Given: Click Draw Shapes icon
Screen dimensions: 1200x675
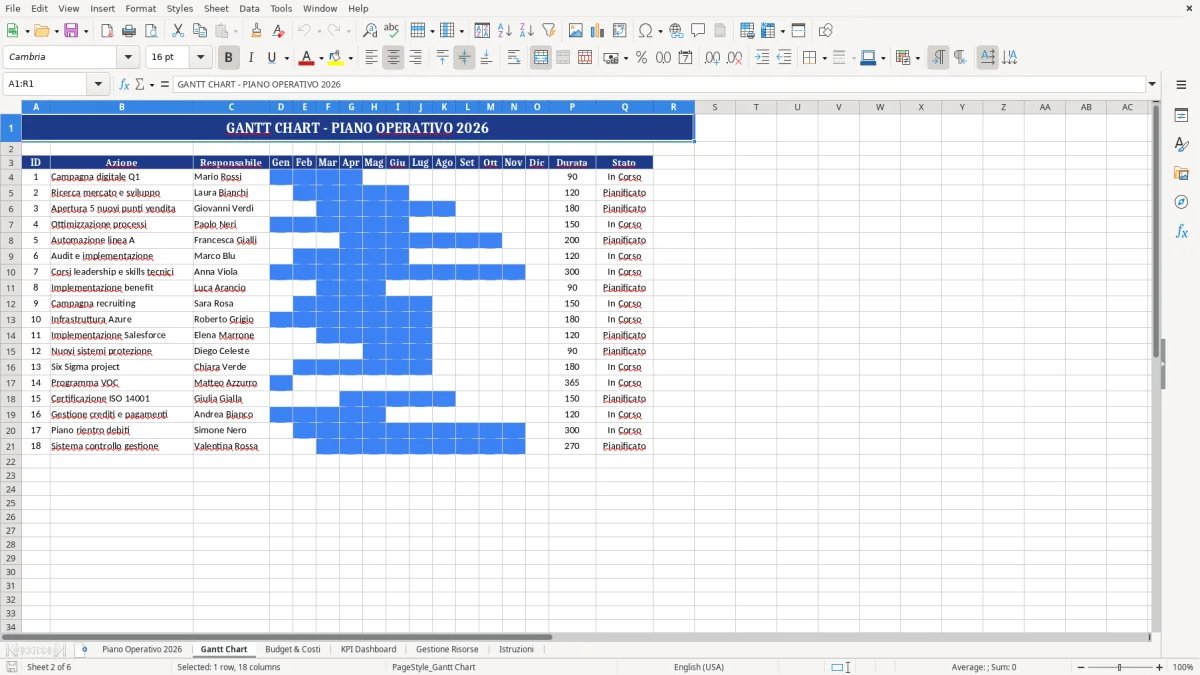Looking at the screenshot, I should tap(826, 31).
